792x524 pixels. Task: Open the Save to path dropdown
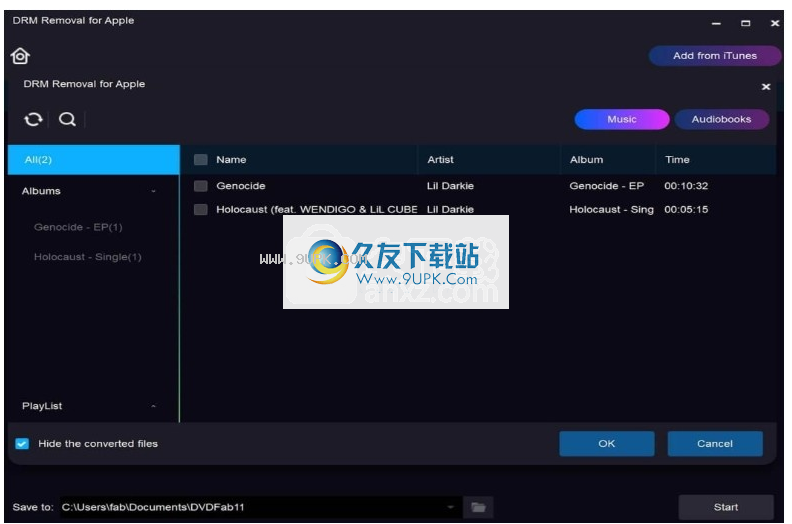click(x=450, y=507)
